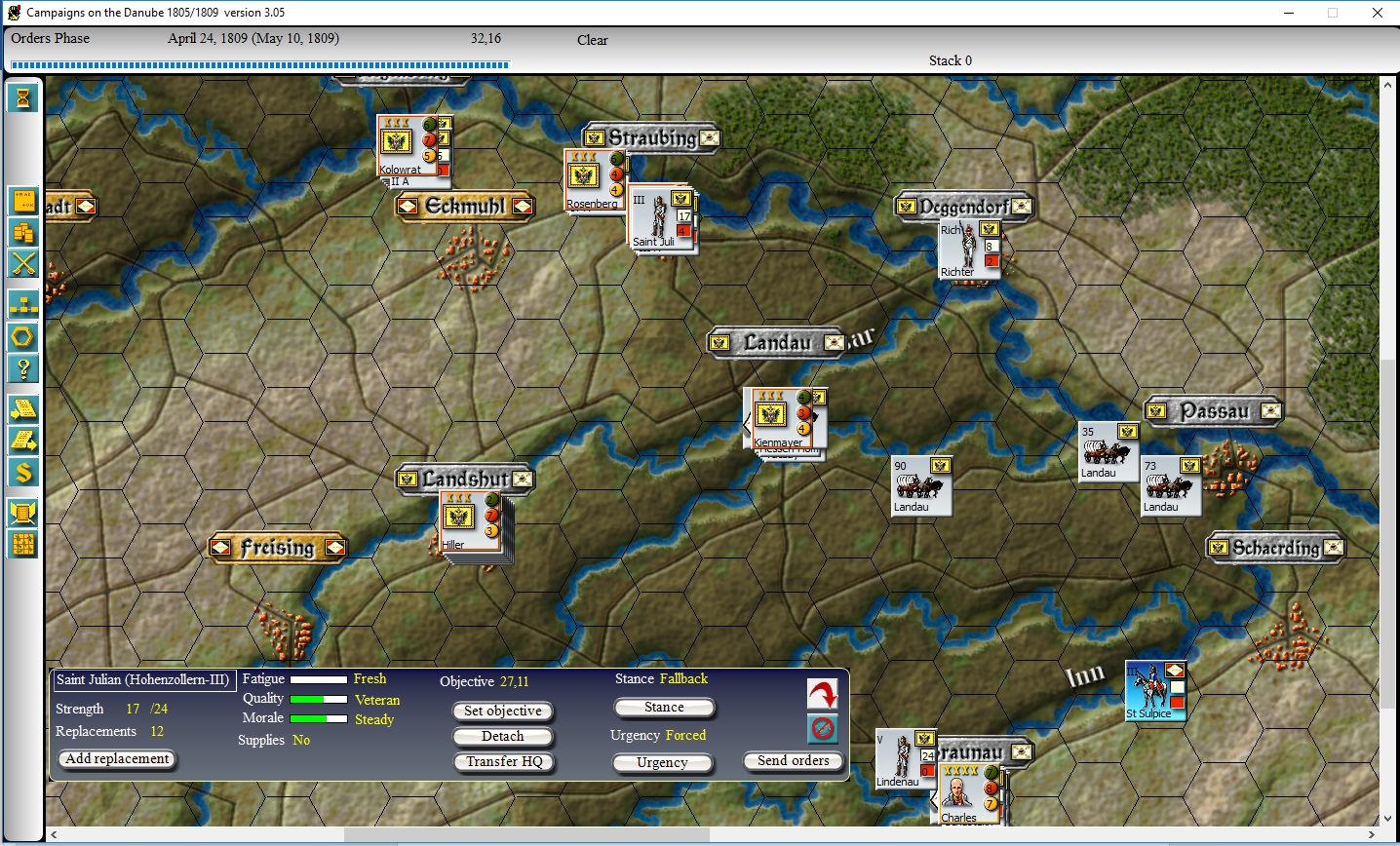This screenshot has width=1400, height=846.
Task: Click the S supply icon
Action: coord(23,472)
